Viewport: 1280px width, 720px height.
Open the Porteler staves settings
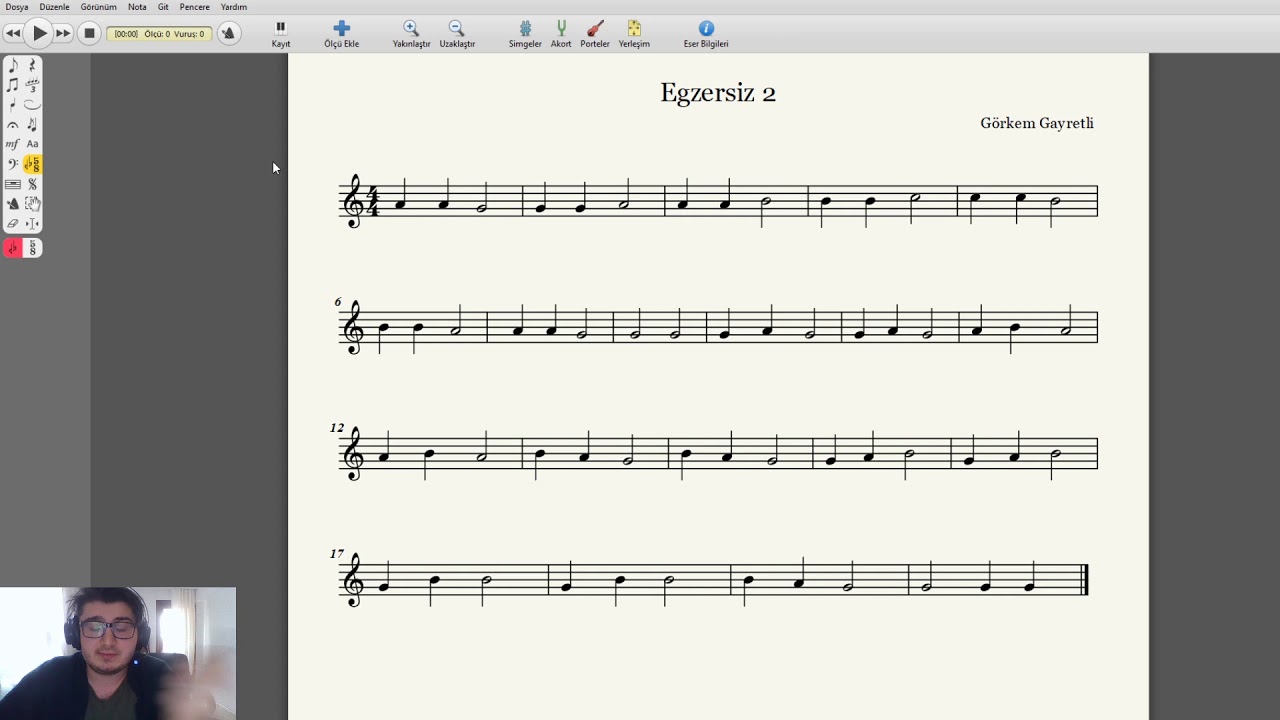pos(595,34)
